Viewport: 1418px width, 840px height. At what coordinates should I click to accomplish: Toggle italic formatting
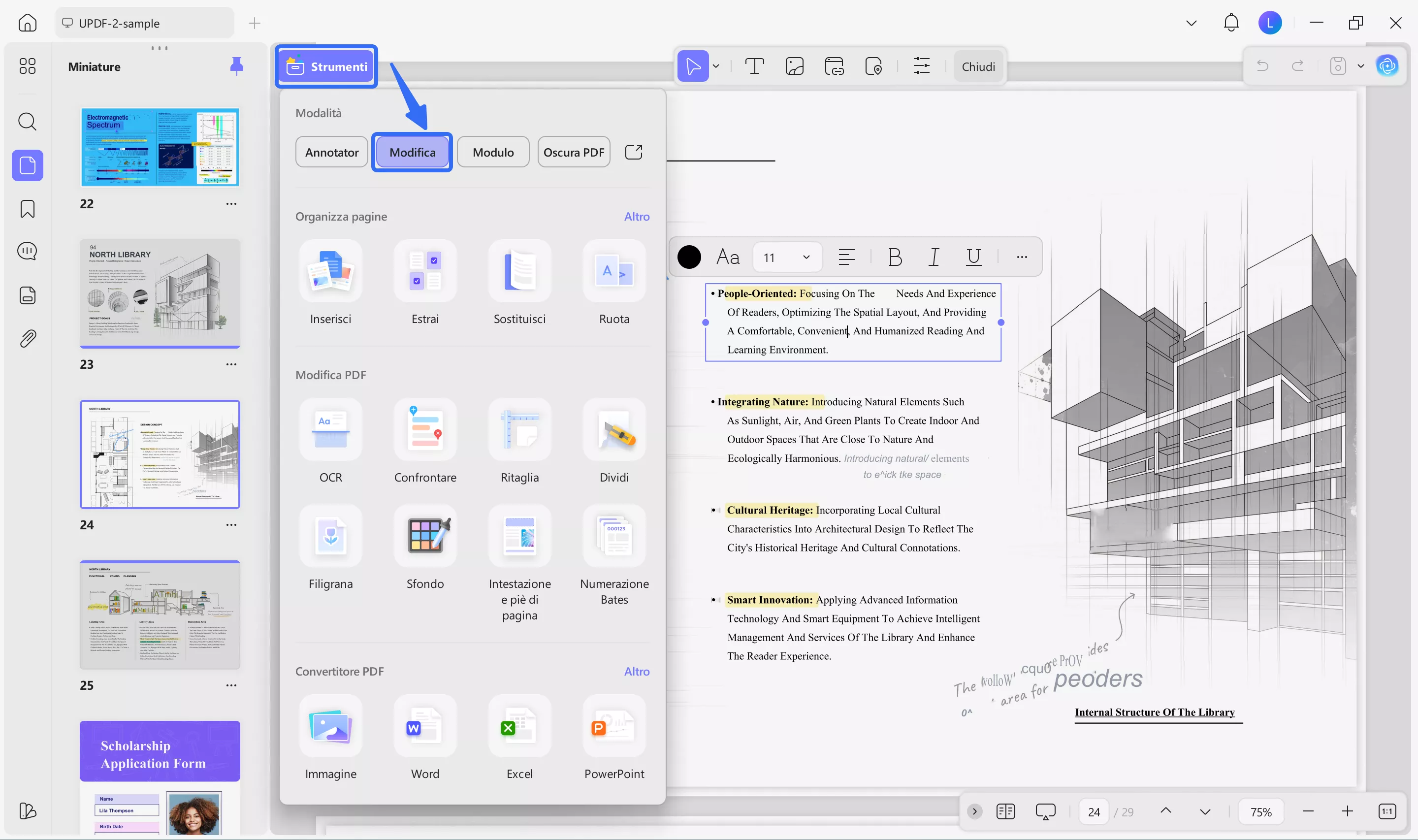(x=934, y=257)
